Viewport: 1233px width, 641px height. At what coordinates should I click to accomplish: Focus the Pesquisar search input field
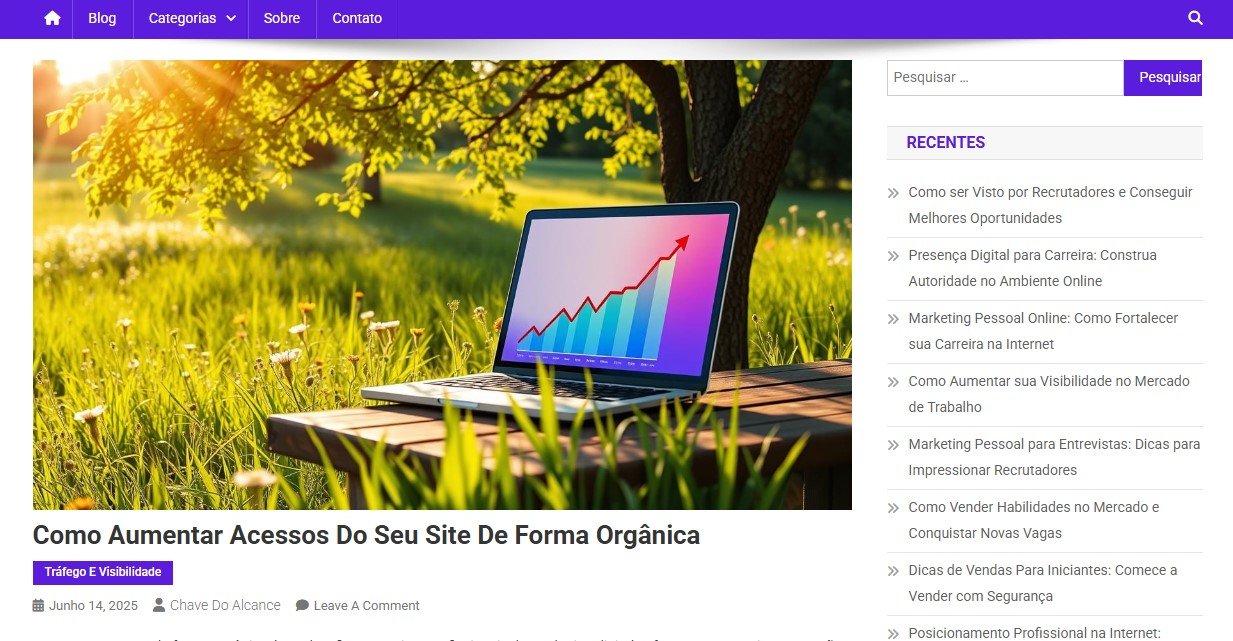coord(1005,78)
